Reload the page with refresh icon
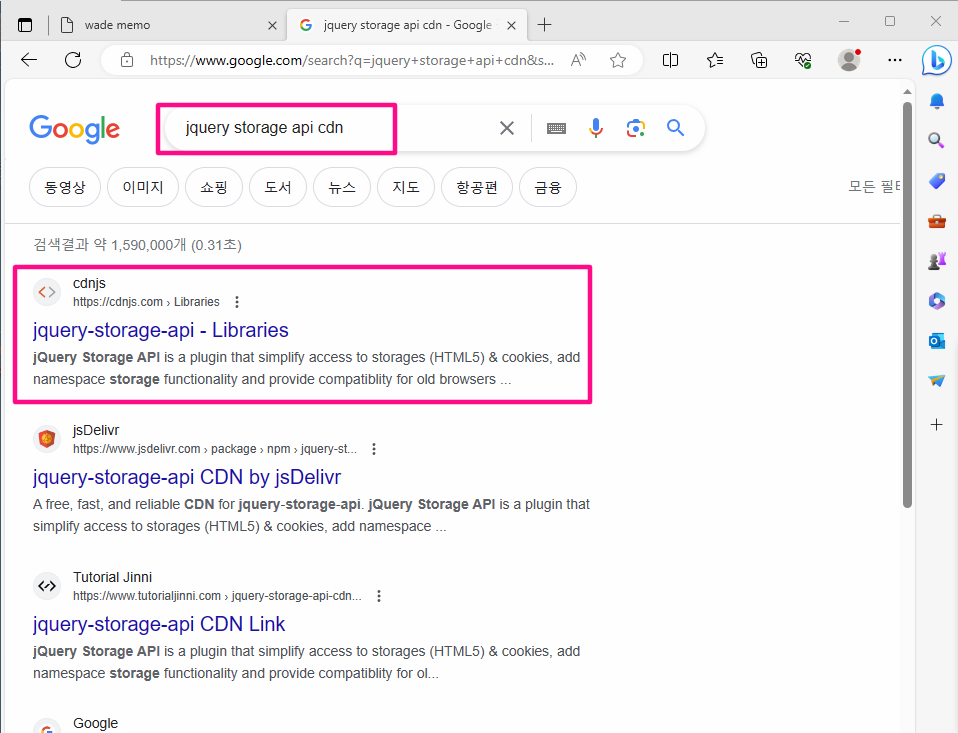 (73, 60)
